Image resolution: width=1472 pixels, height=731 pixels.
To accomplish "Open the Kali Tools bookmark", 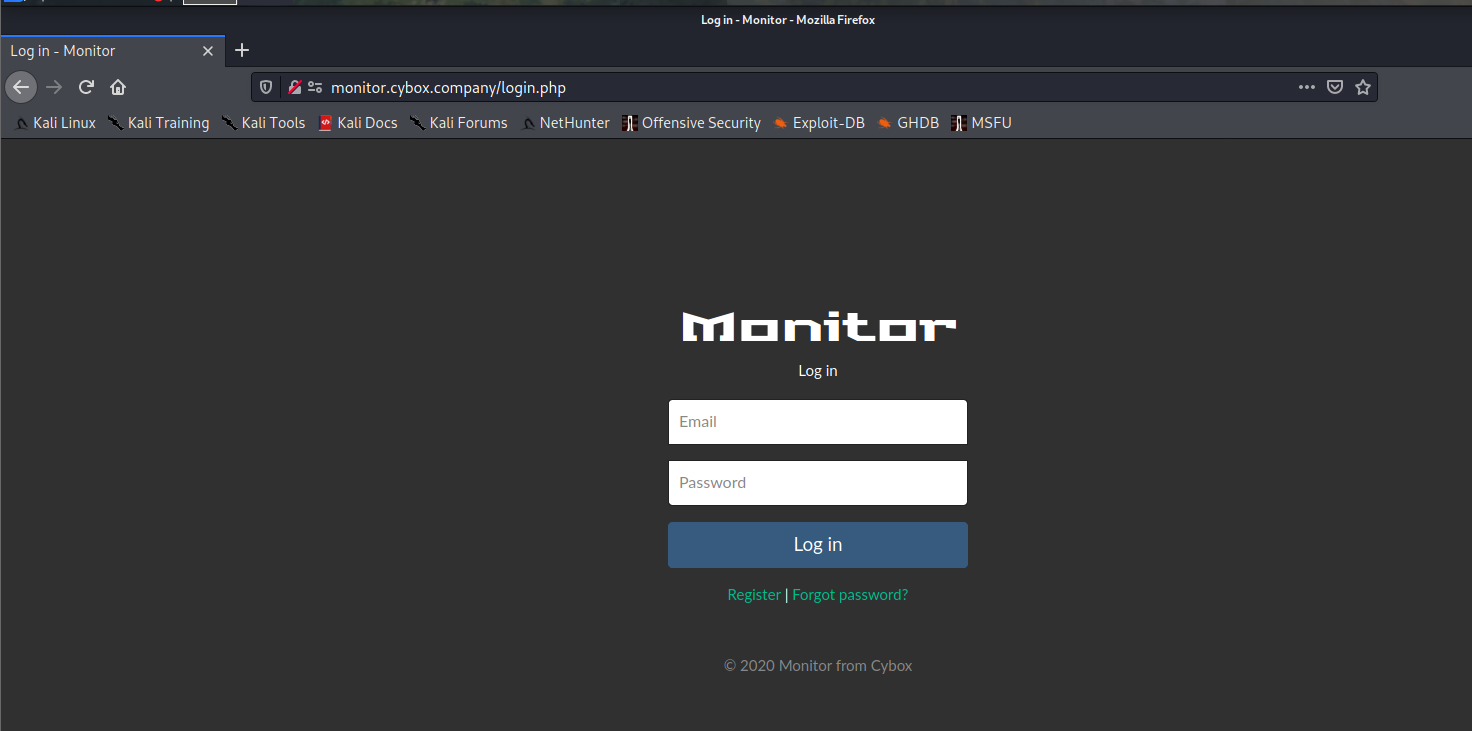I will pyautogui.click(x=264, y=123).
